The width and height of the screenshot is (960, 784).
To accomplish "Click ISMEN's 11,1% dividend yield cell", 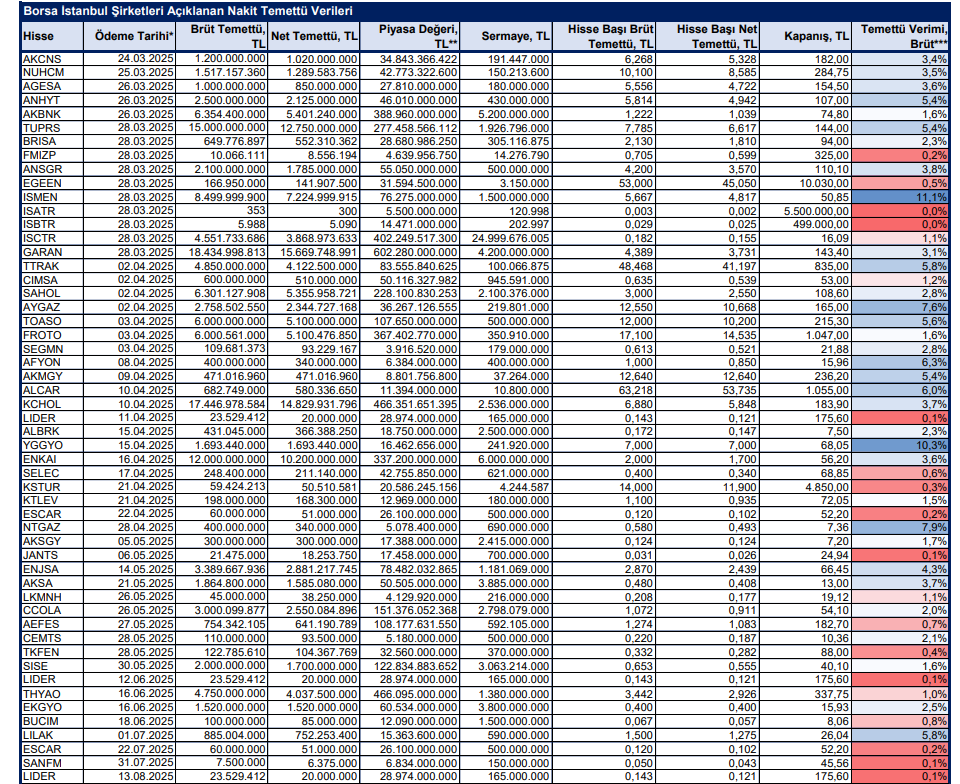I will point(900,197).
